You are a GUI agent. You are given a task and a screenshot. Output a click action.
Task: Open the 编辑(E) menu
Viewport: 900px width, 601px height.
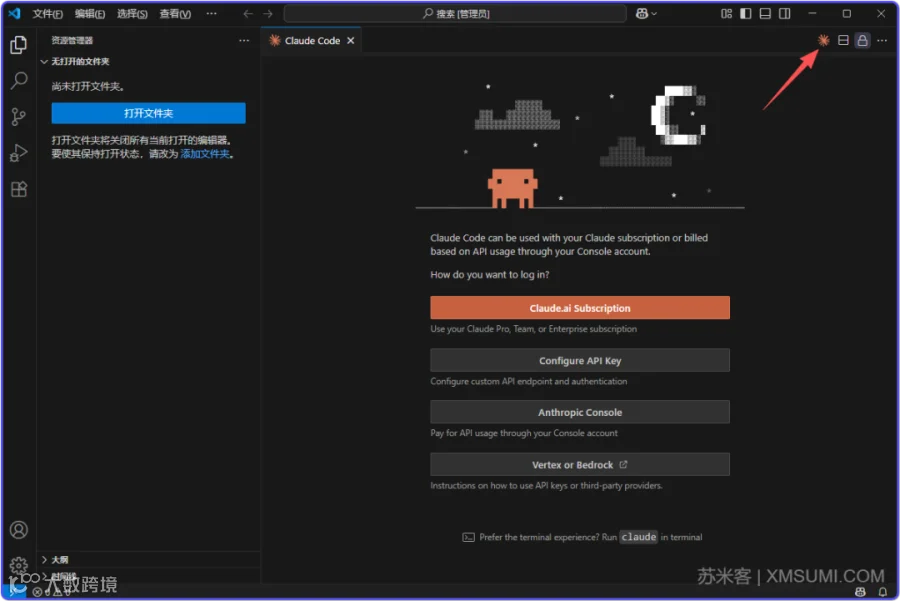point(90,13)
